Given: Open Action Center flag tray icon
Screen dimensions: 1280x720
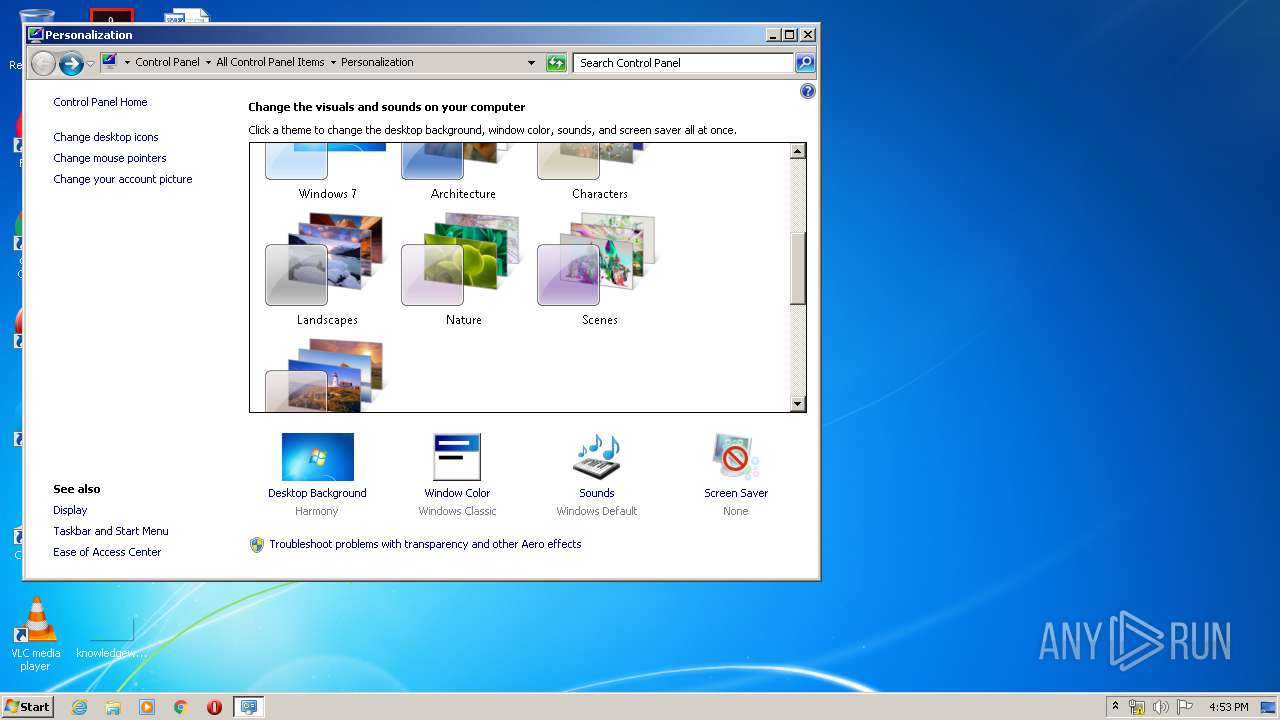Looking at the screenshot, I should click(x=1185, y=707).
